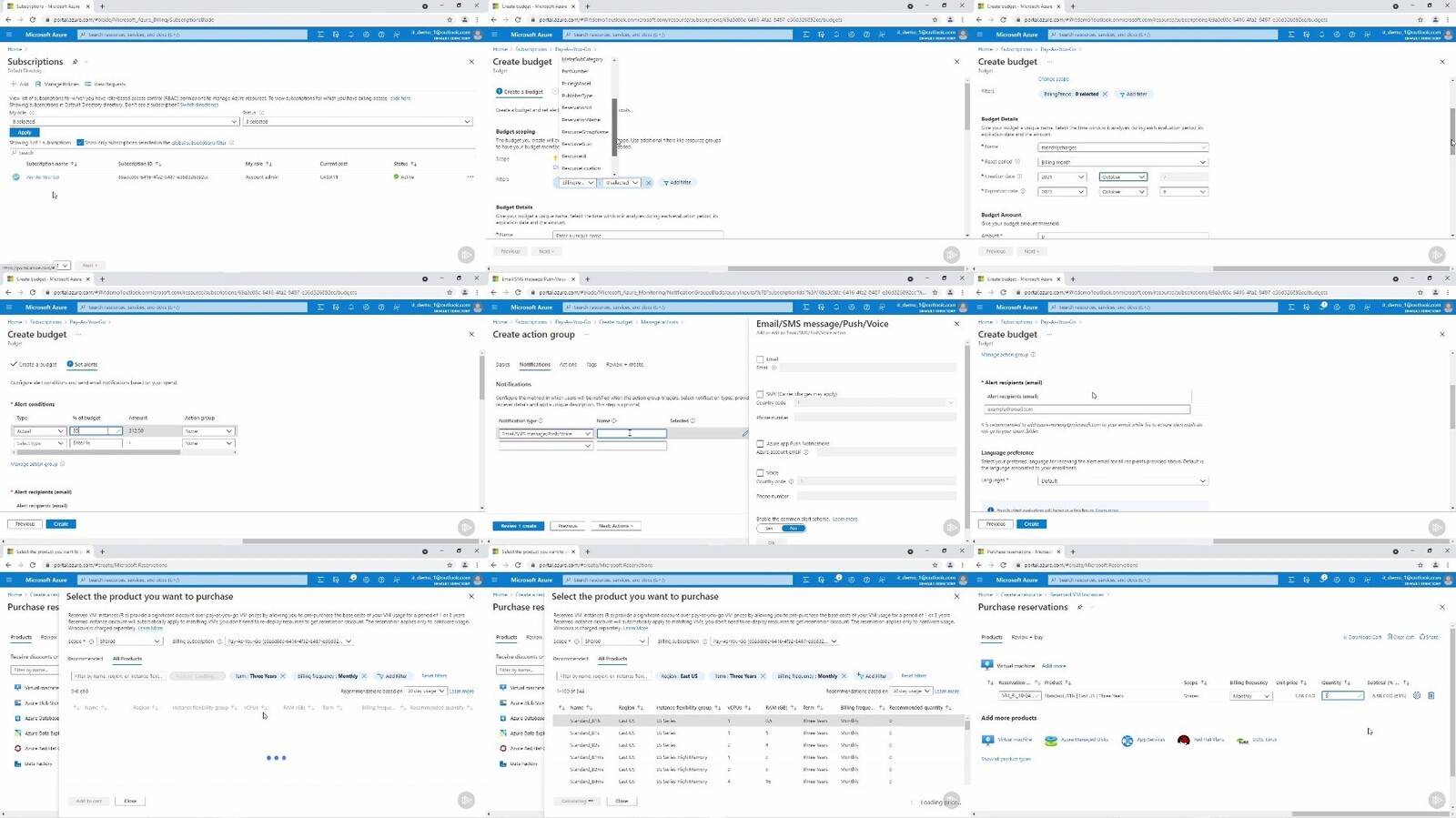Open the feedback icon in the Subscriptions window header

click(x=397, y=35)
